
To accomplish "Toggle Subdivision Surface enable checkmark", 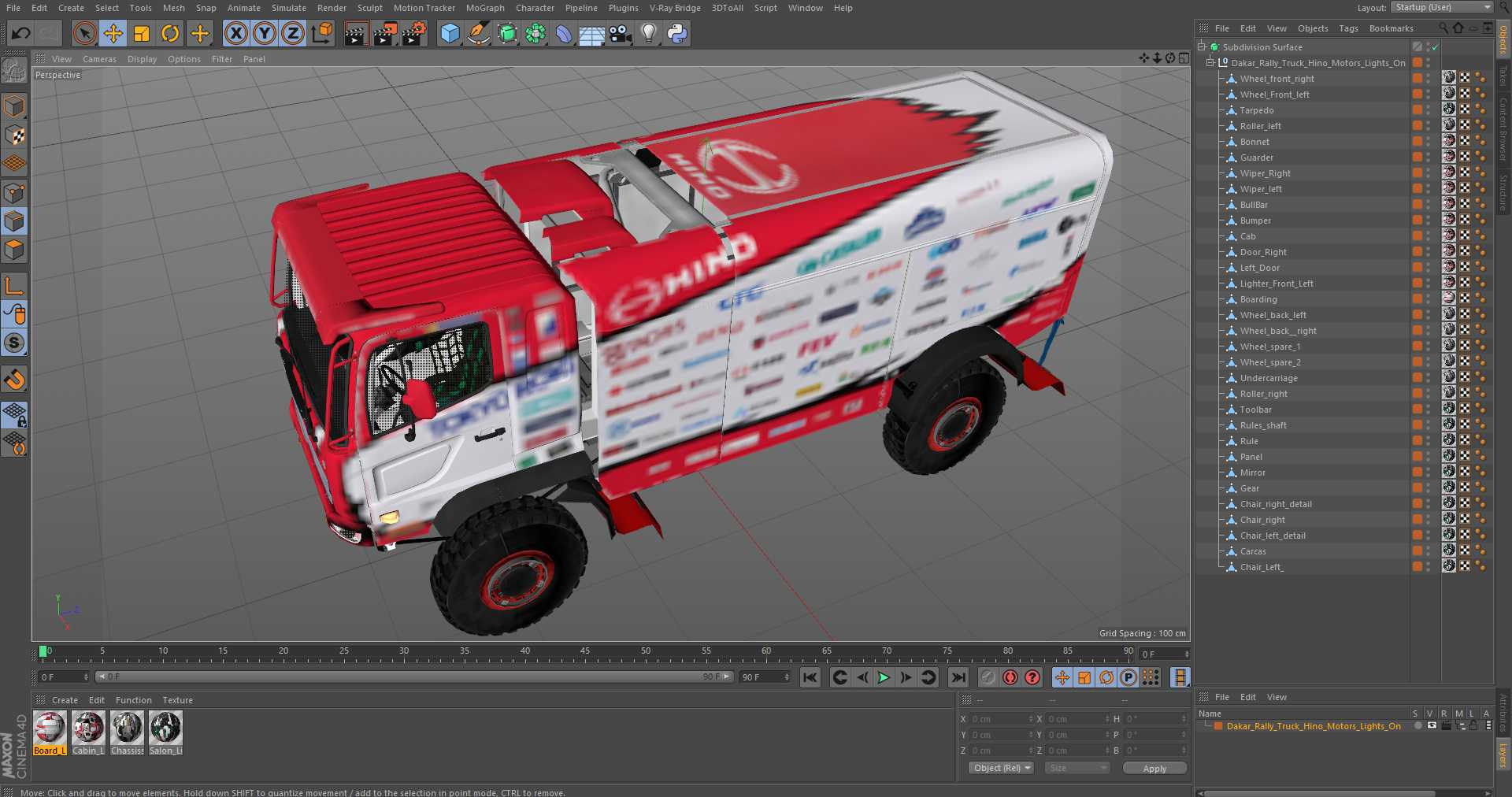I will 1436,47.
